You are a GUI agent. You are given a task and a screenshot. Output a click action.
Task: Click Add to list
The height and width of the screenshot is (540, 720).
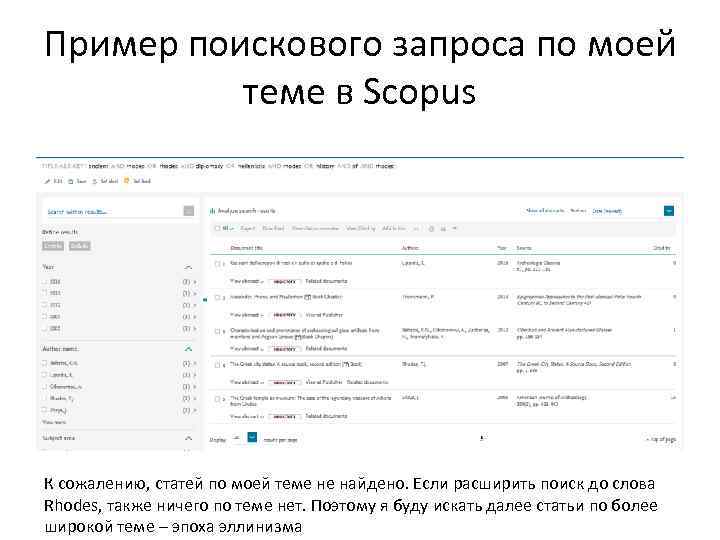click(x=394, y=228)
